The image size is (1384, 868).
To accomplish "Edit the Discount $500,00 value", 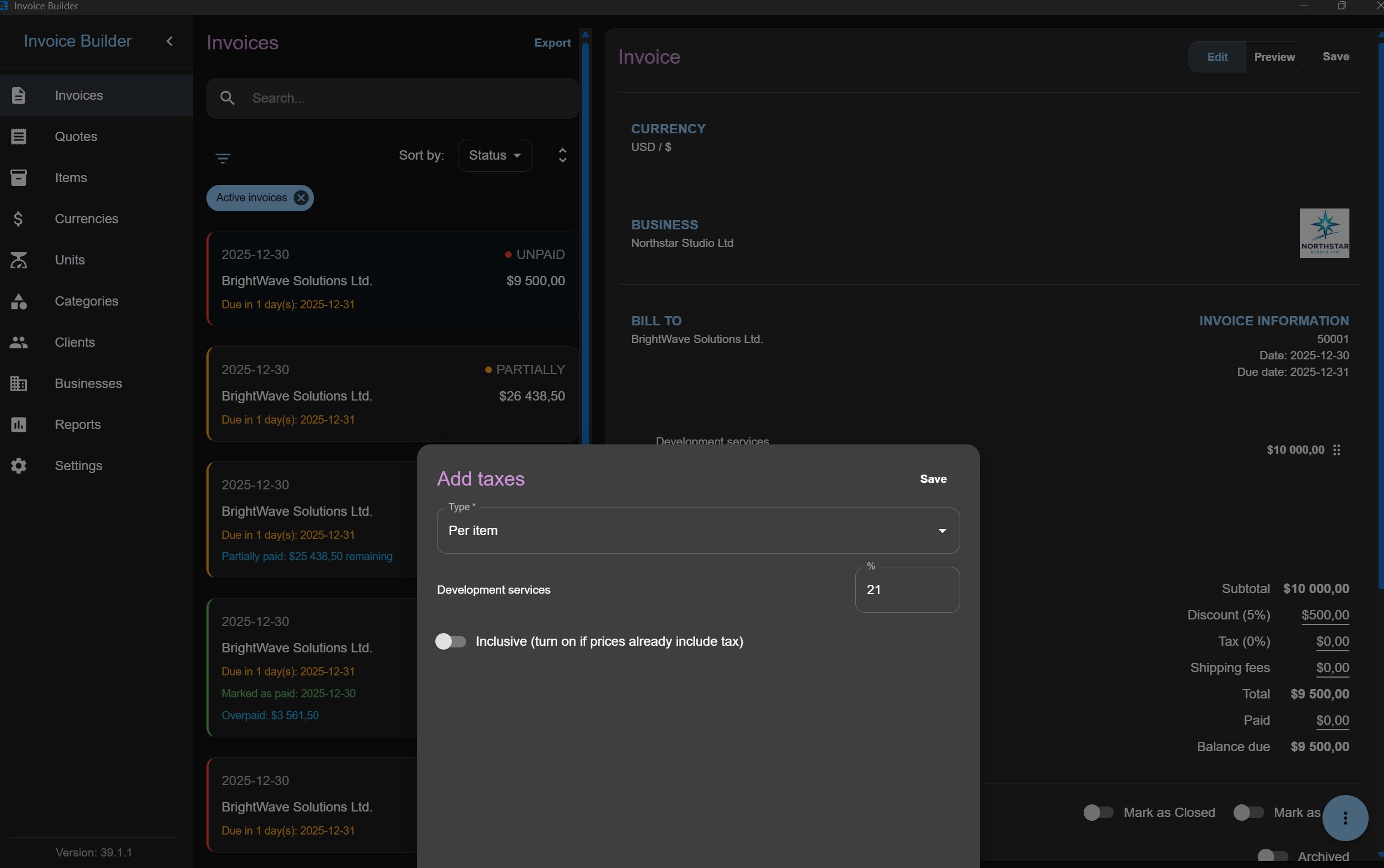I will coord(1325,616).
